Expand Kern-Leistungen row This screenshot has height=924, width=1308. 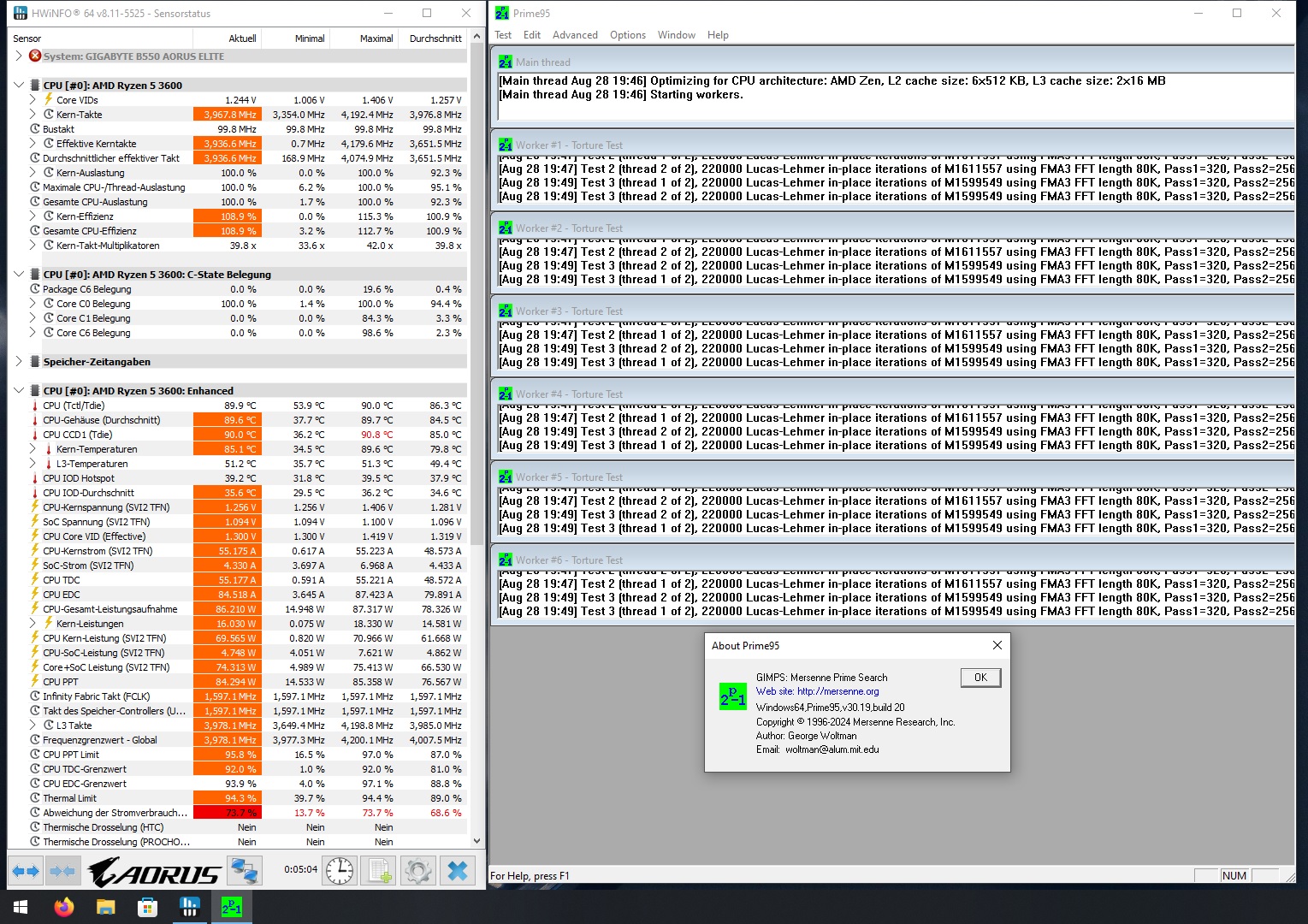[33, 623]
